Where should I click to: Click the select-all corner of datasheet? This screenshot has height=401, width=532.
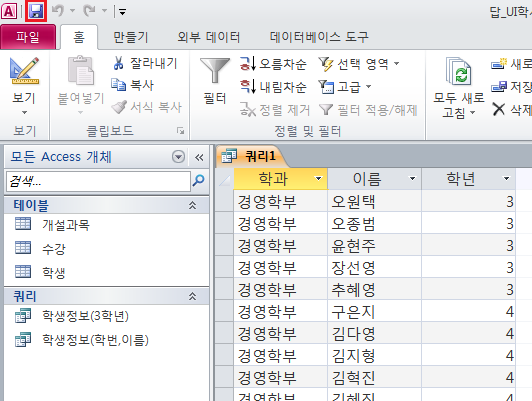[x=224, y=178]
